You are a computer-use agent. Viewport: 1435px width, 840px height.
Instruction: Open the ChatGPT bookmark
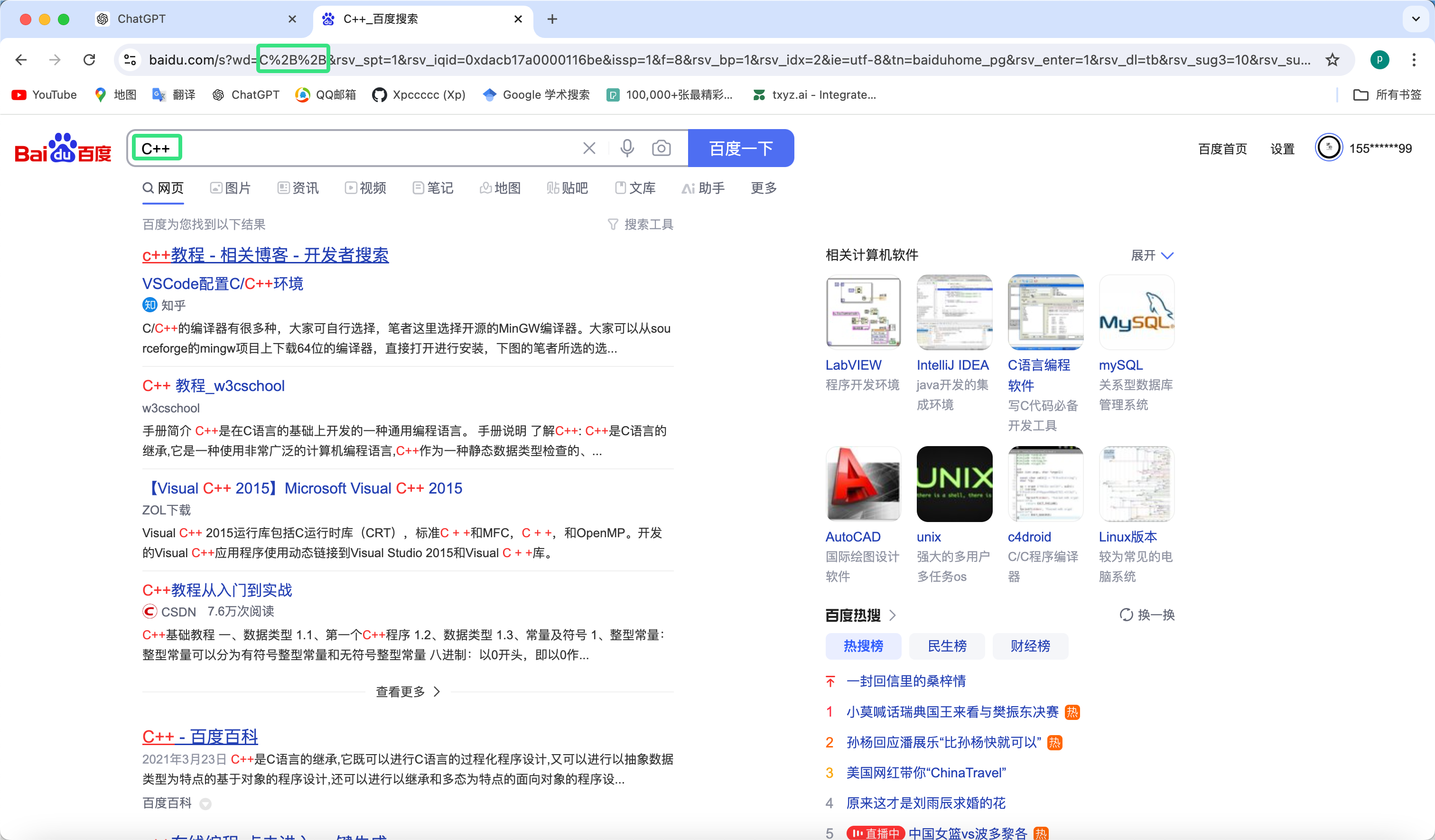(245, 94)
